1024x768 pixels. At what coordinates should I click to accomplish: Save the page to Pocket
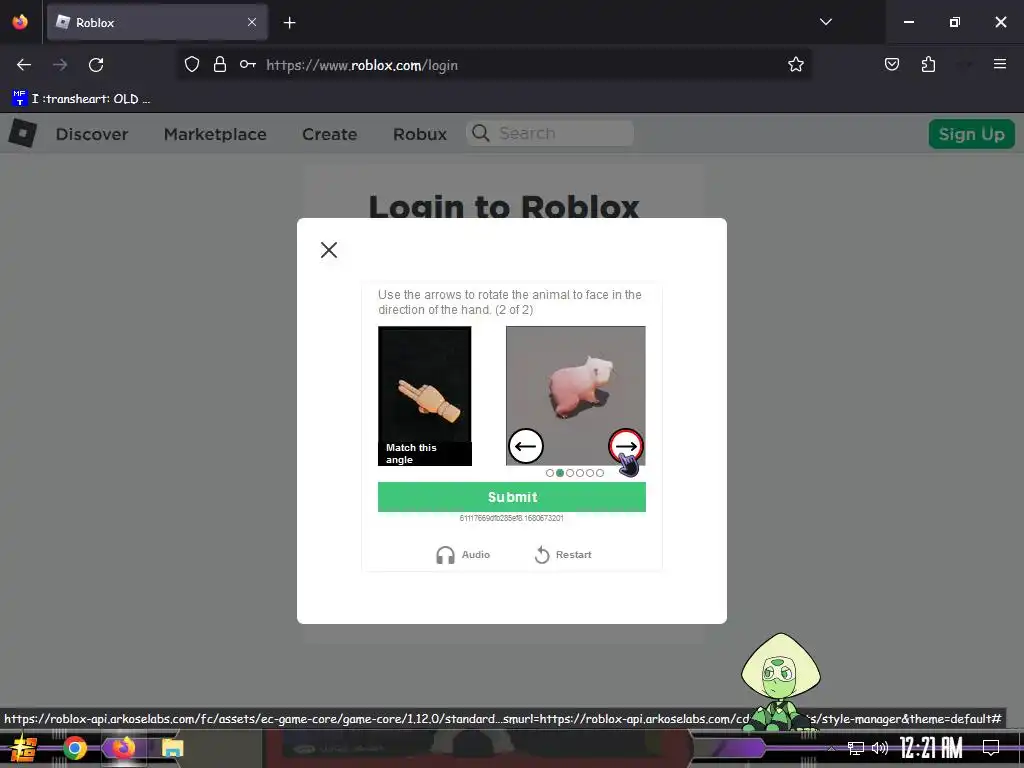891,64
